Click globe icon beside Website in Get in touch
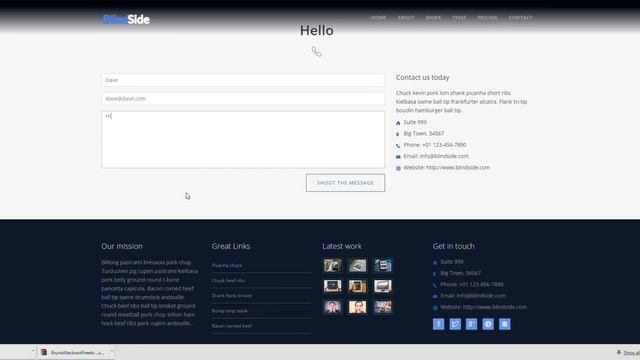 pos(435,308)
